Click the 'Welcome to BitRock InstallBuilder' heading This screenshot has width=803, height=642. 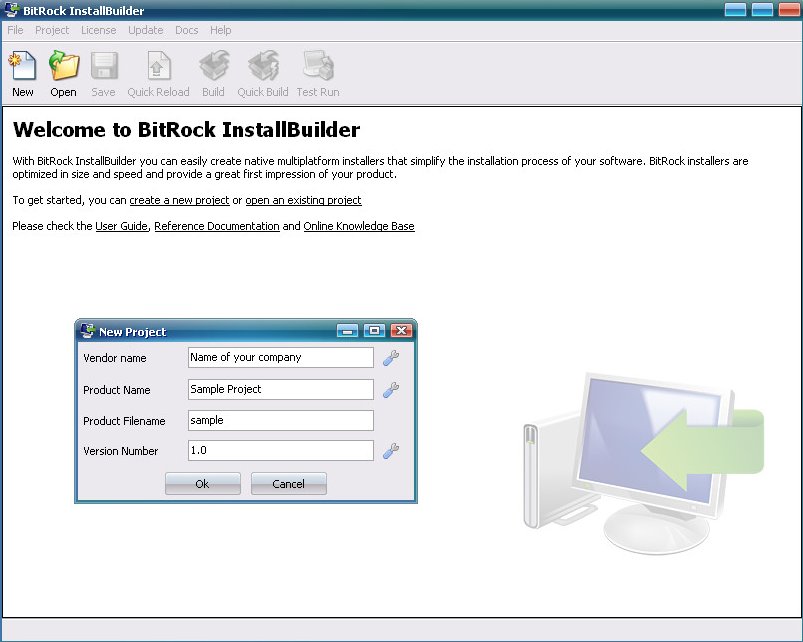point(186,130)
